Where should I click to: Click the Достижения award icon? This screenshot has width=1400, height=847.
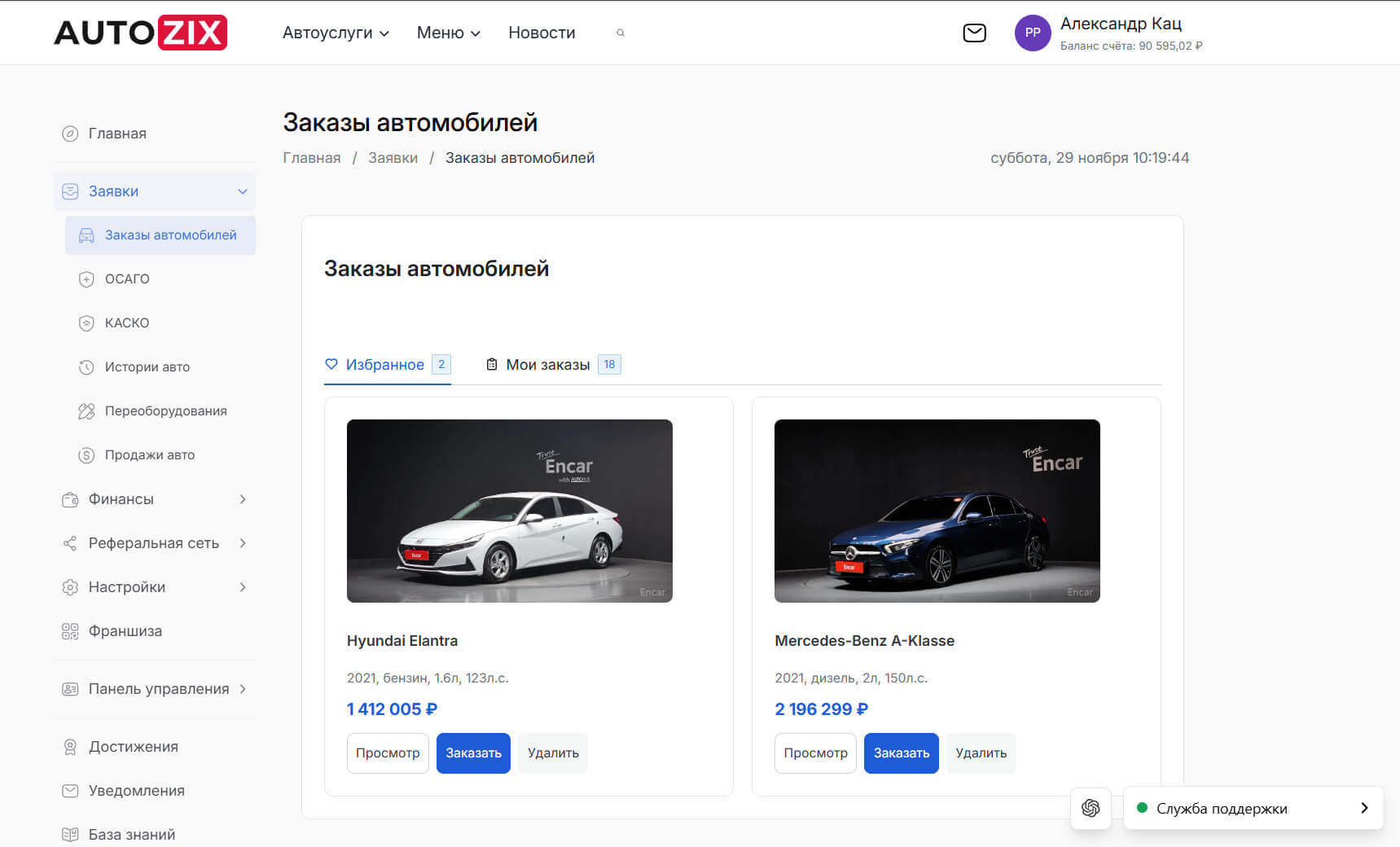pyautogui.click(x=70, y=747)
